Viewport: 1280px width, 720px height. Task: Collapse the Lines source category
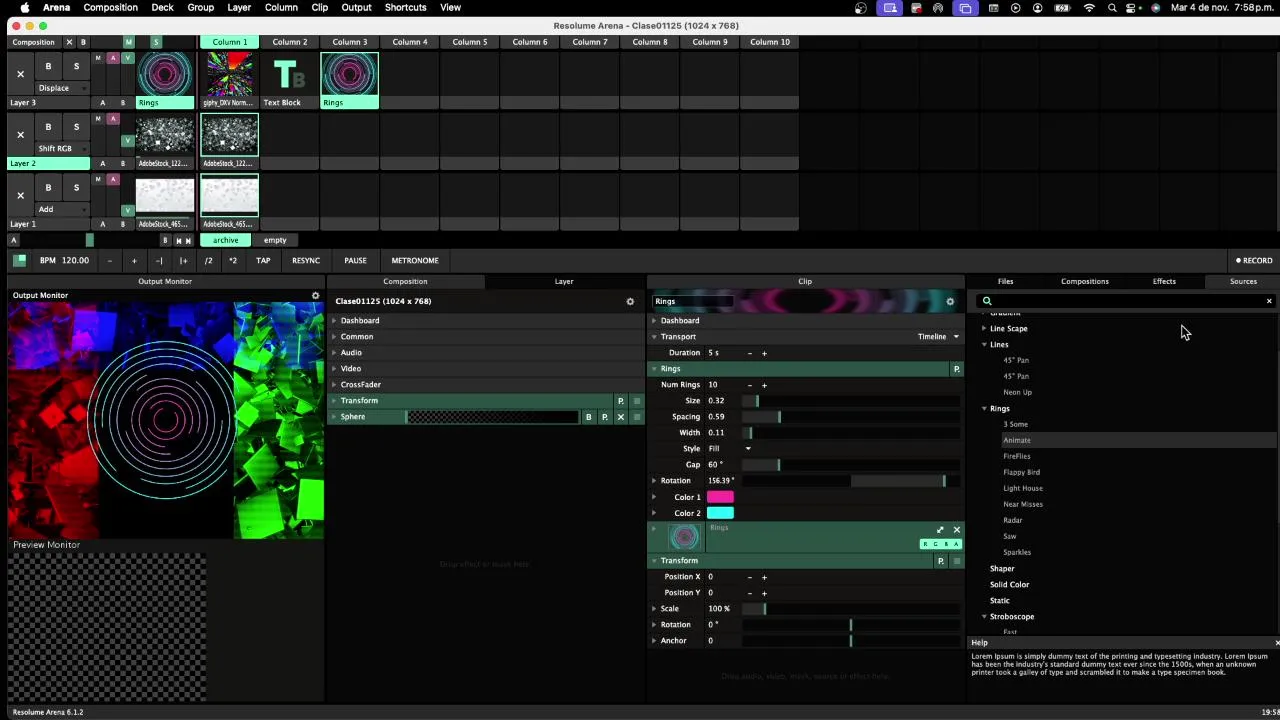click(x=984, y=345)
